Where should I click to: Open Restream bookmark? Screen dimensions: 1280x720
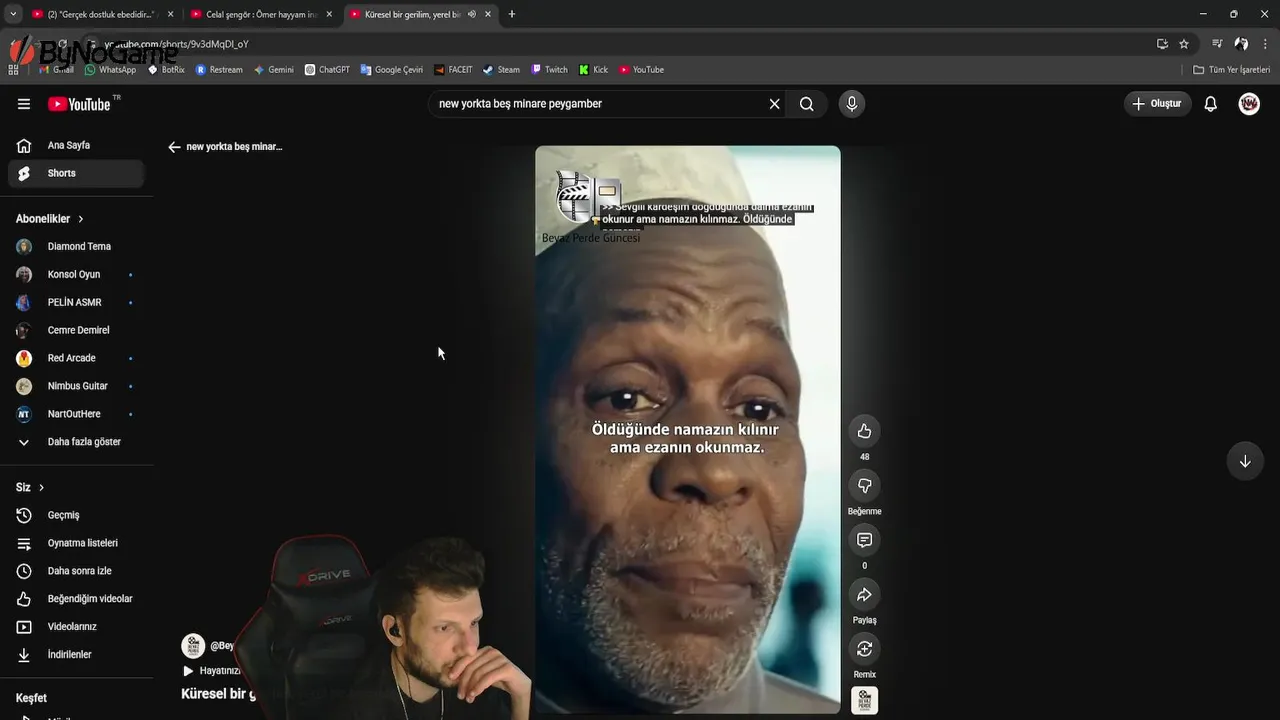[x=219, y=70]
